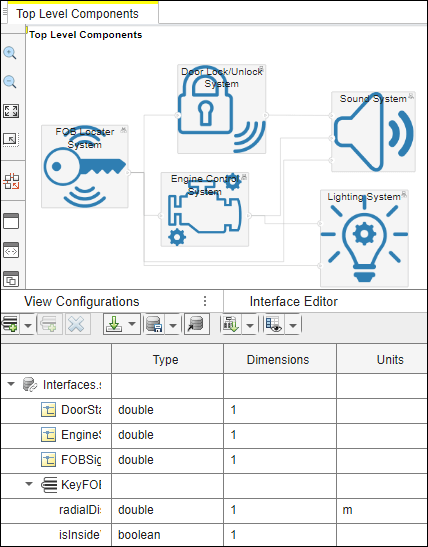428x547 pixels.
Task: Select the Door Lock/Unlock System padlock component
Action: click(221, 109)
